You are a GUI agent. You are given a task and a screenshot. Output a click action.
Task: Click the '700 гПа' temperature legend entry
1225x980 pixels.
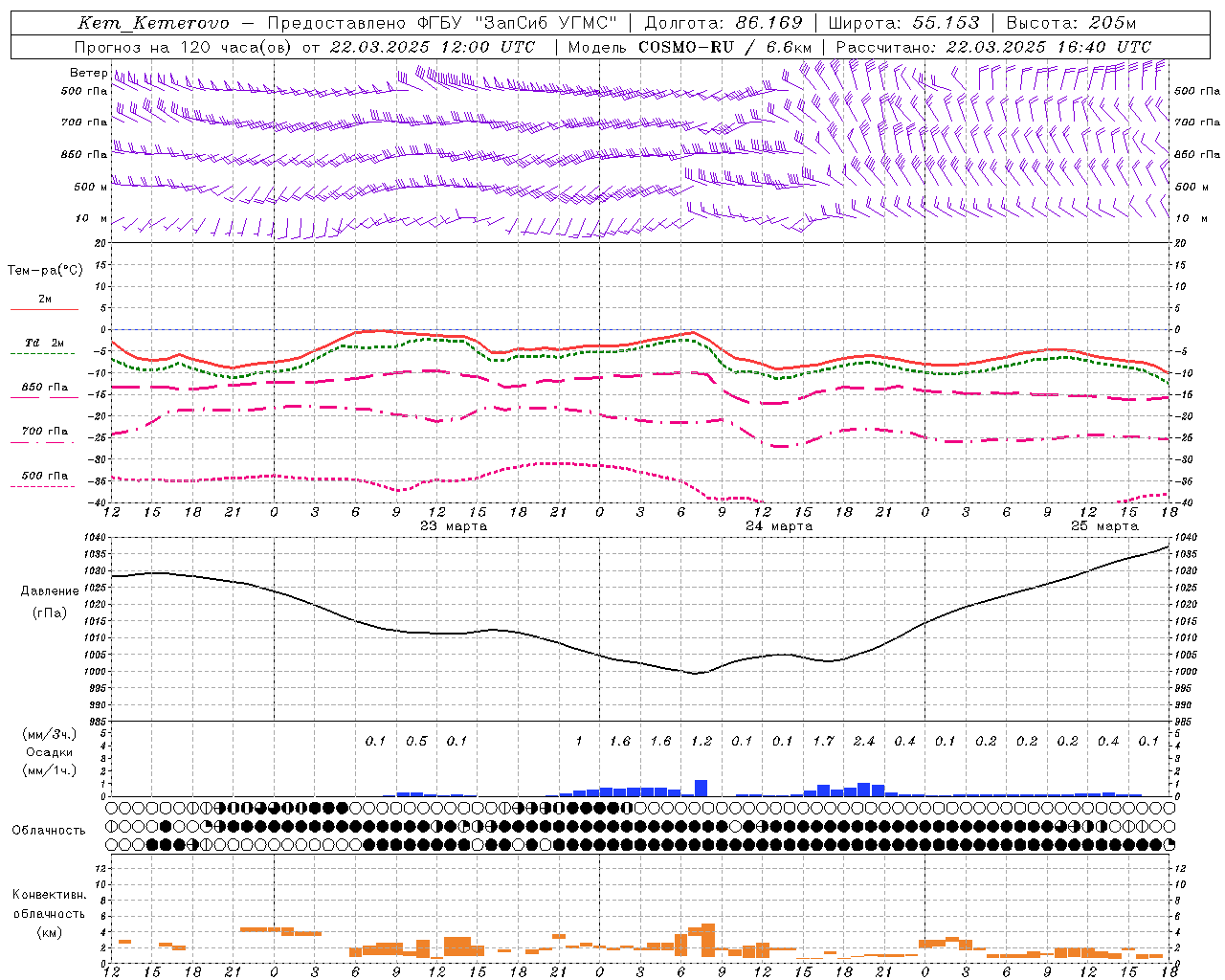[x=44, y=431]
